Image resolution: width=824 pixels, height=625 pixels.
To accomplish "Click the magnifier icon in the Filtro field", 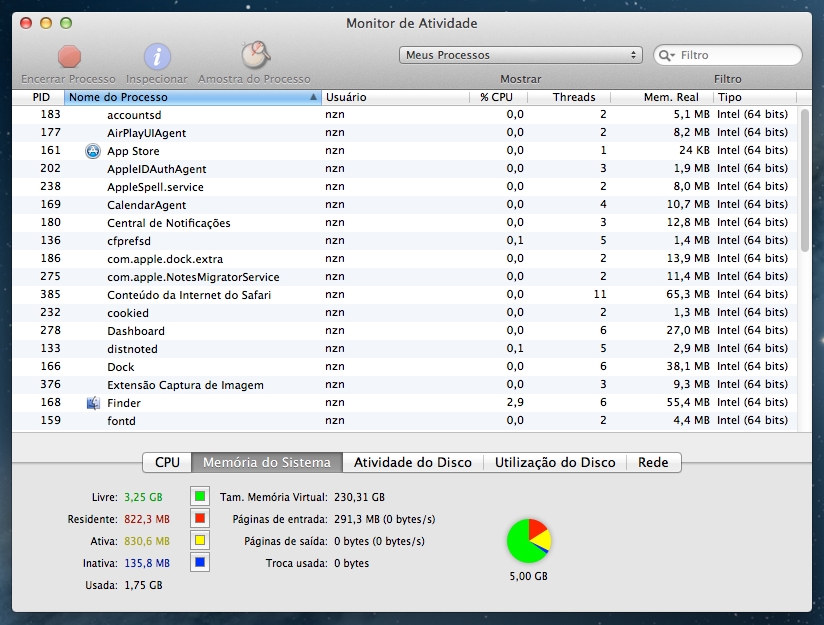I will 666,55.
